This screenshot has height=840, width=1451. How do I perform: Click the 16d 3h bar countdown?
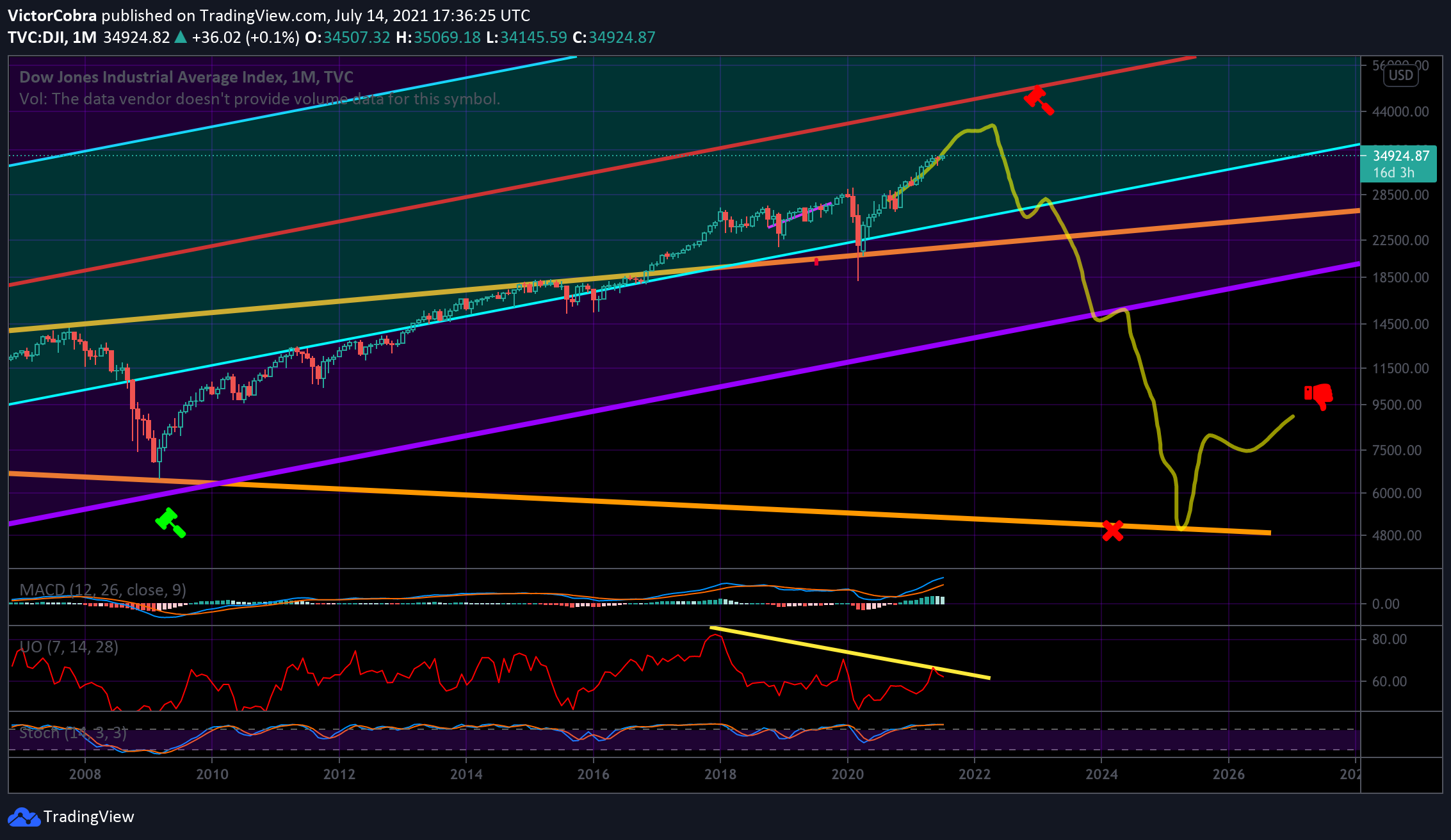(x=1393, y=173)
